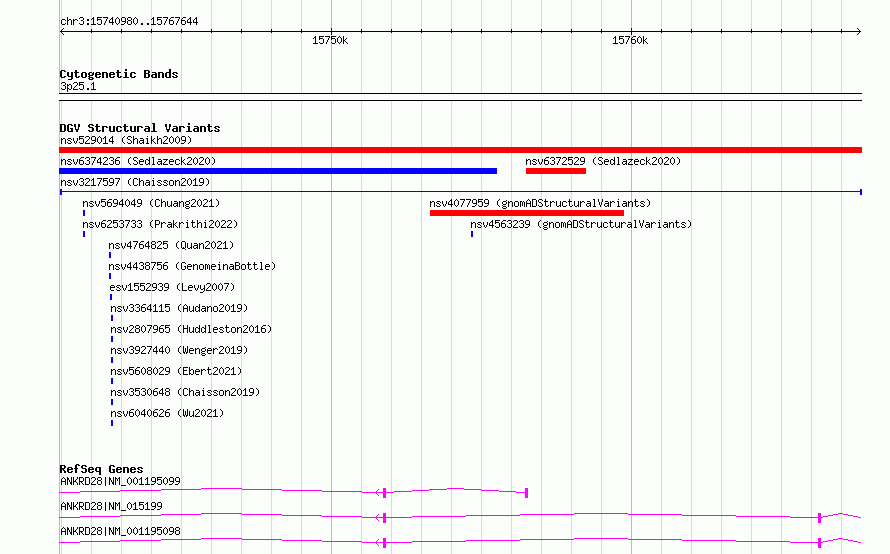Open the DGV Structural Variants track title

coord(140,128)
